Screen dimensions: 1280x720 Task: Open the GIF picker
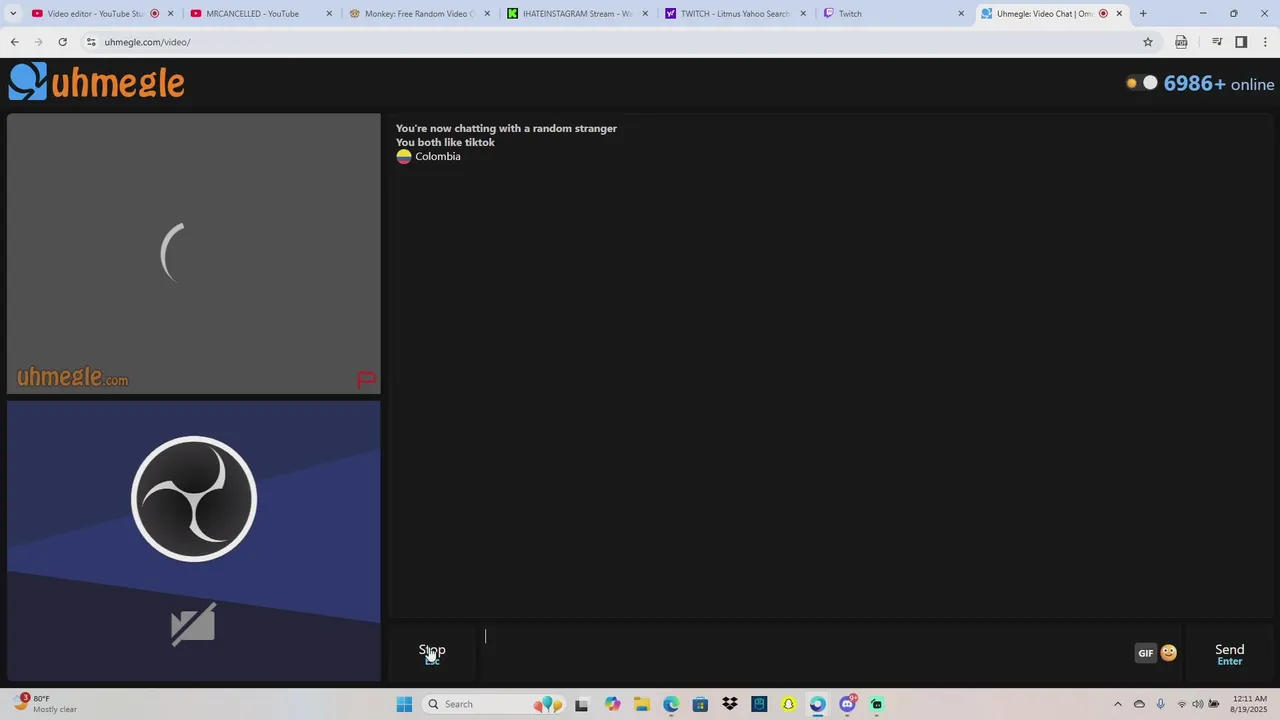point(1146,653)
